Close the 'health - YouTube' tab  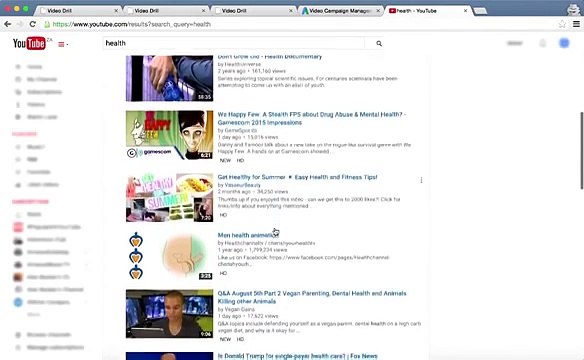pyautogui.click(x=465, y=11)
